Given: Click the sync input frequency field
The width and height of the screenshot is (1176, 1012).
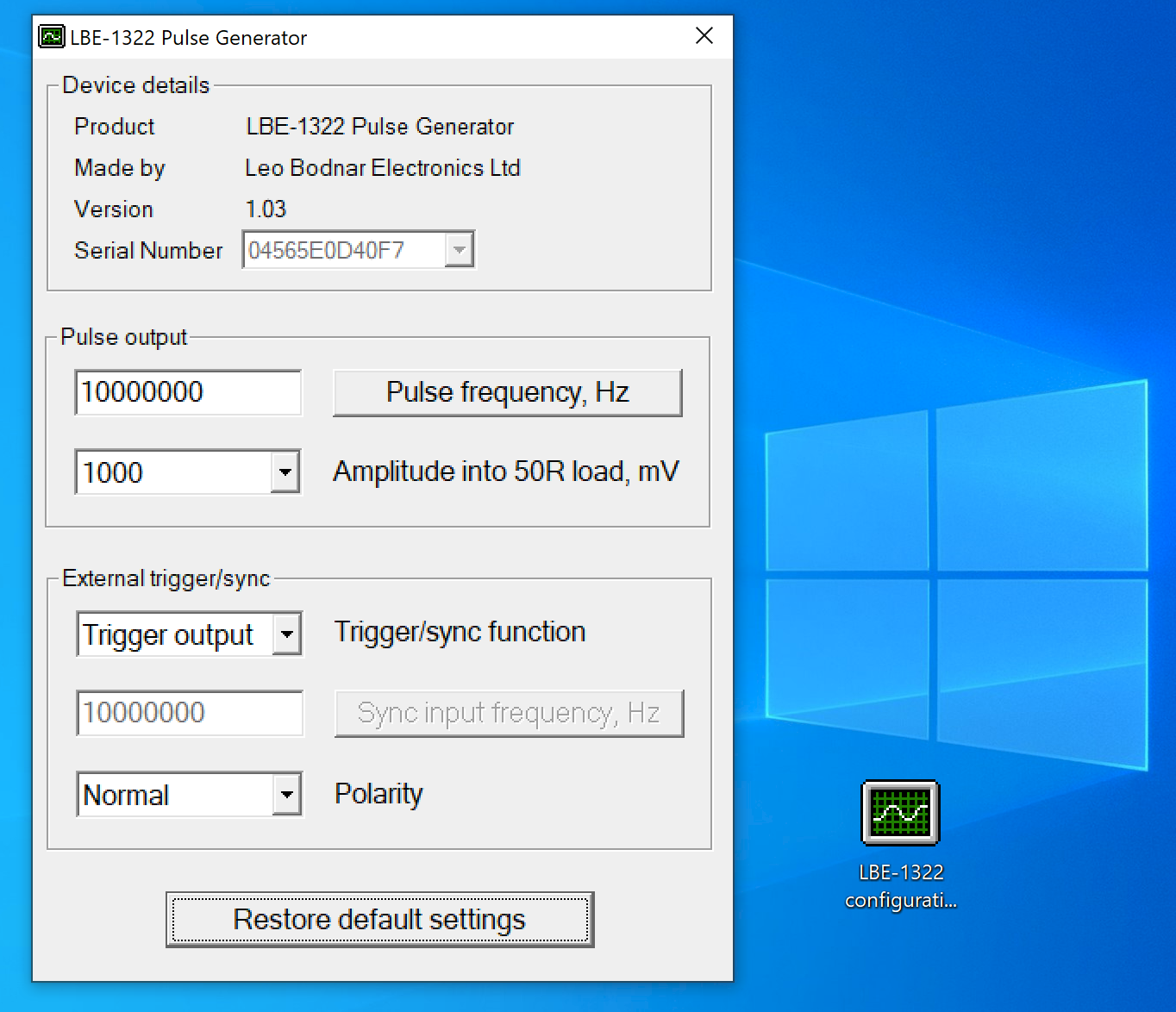Looking at the screenshot, I should click(x=190, y=713).
